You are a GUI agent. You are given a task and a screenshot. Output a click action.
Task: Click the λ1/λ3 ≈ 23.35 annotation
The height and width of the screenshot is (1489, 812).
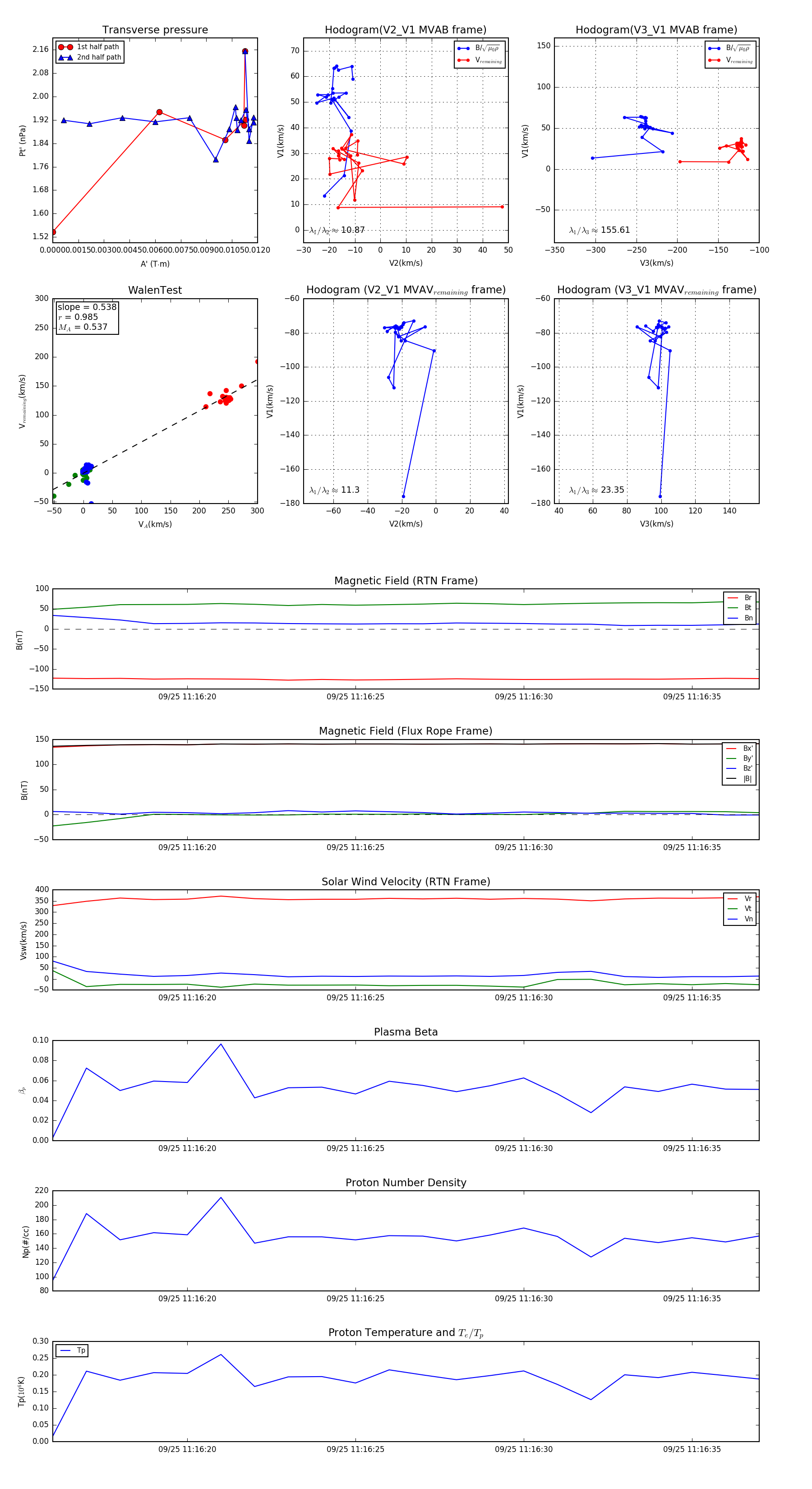[596, 490]
